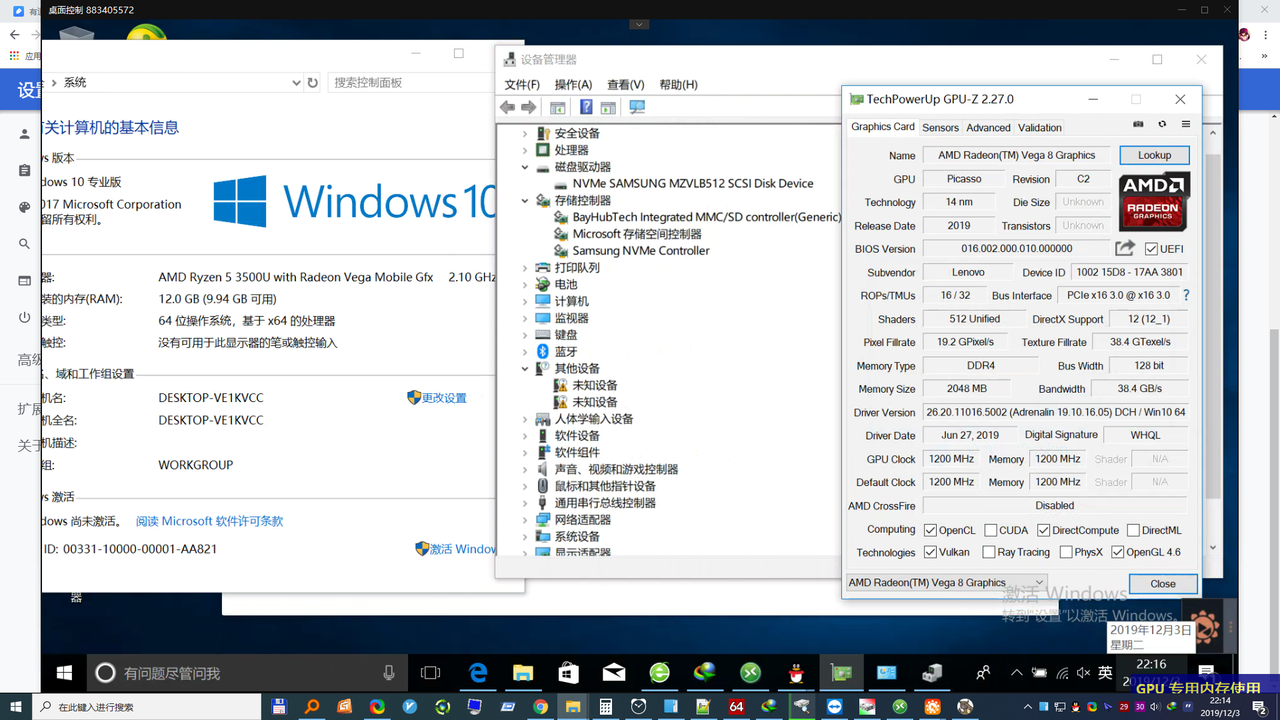Click Bus Interface question mark icon
The height and width of the screenshot is (720, 1280).
click(x=1186, y=295)
